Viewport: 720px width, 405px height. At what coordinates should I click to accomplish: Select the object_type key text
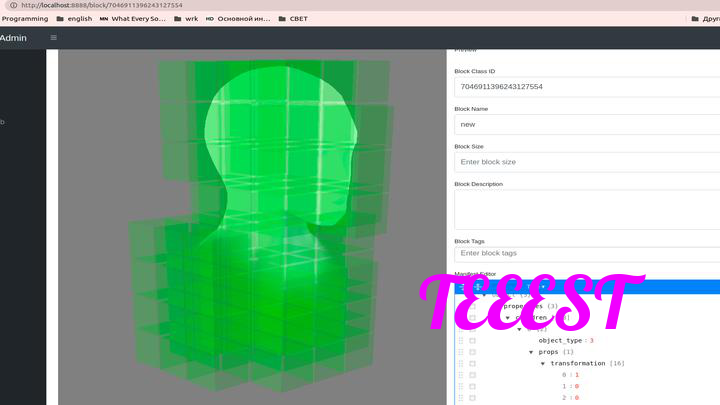click(560, 341)
